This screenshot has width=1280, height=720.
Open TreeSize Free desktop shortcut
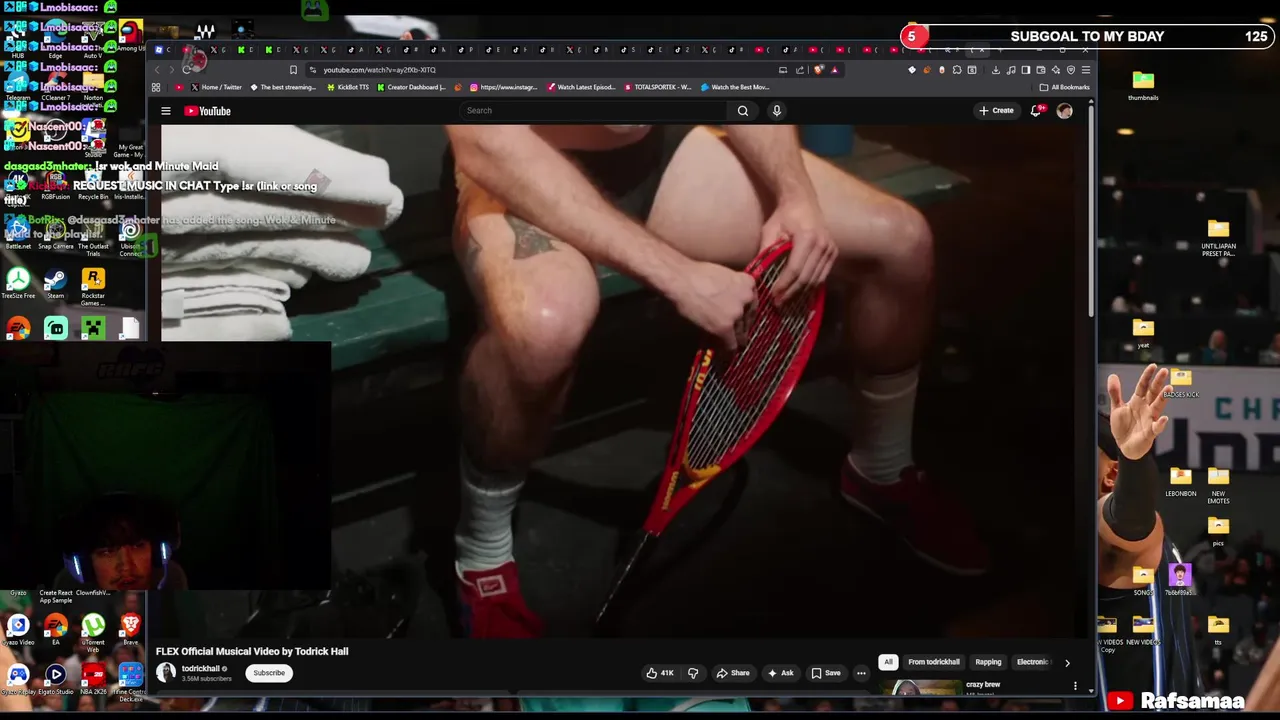click(18, 283)
